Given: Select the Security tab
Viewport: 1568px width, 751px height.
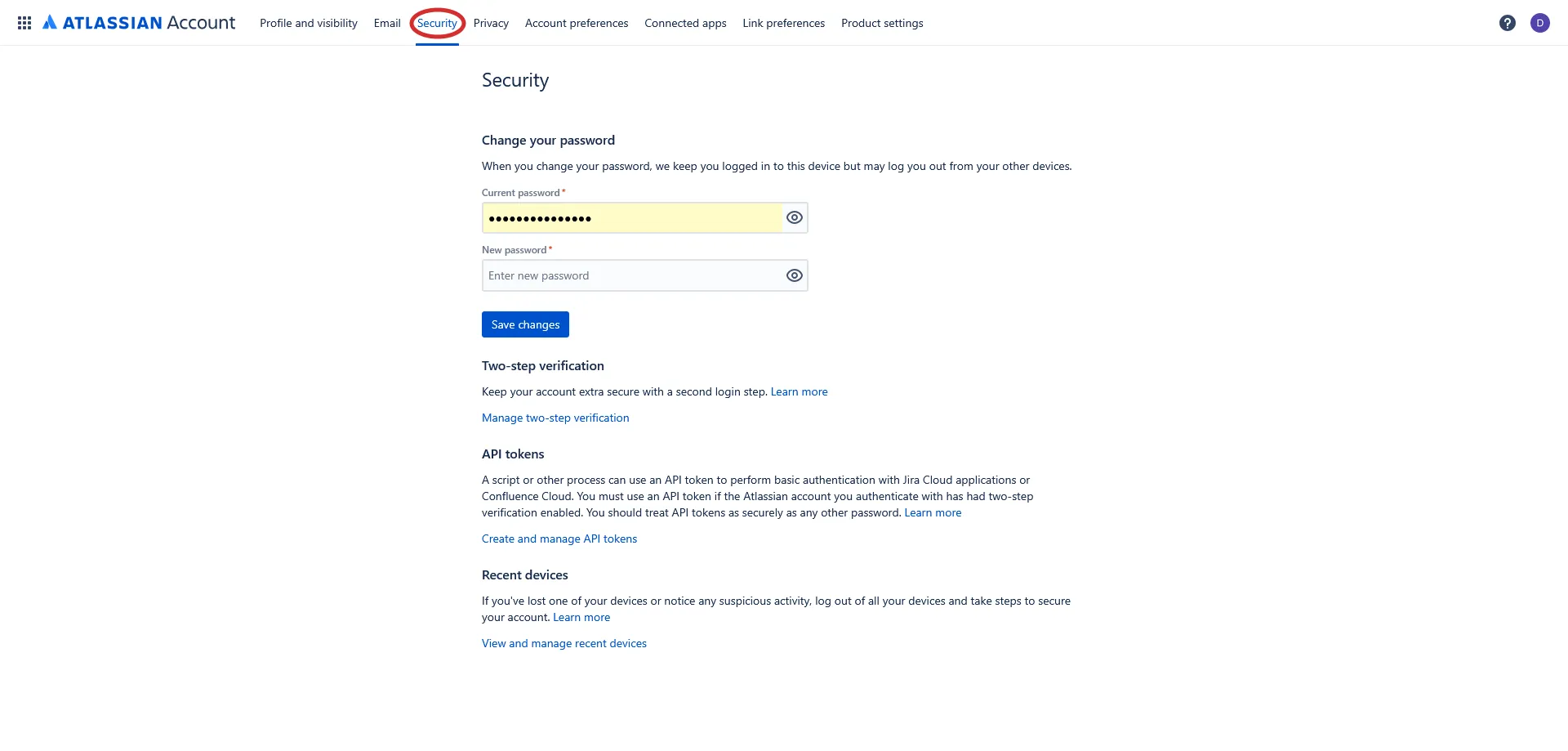Looking at the screenshot, I should pos(437,23).
